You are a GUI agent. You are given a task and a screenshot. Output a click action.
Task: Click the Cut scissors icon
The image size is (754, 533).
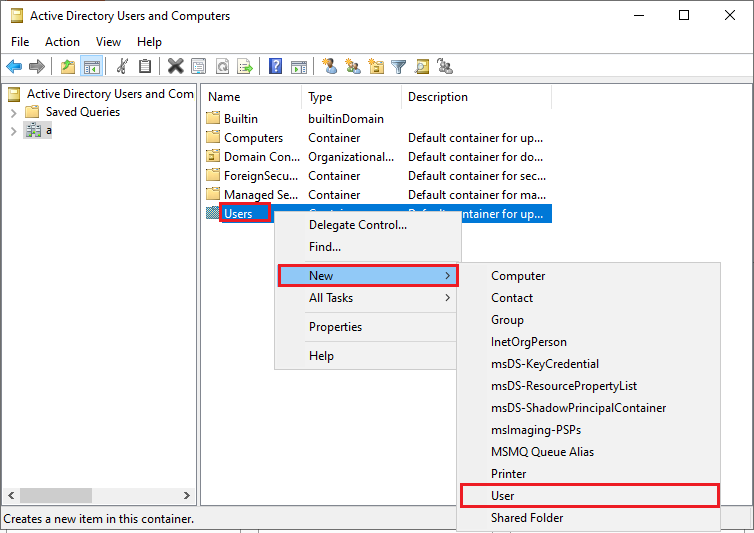122,66
